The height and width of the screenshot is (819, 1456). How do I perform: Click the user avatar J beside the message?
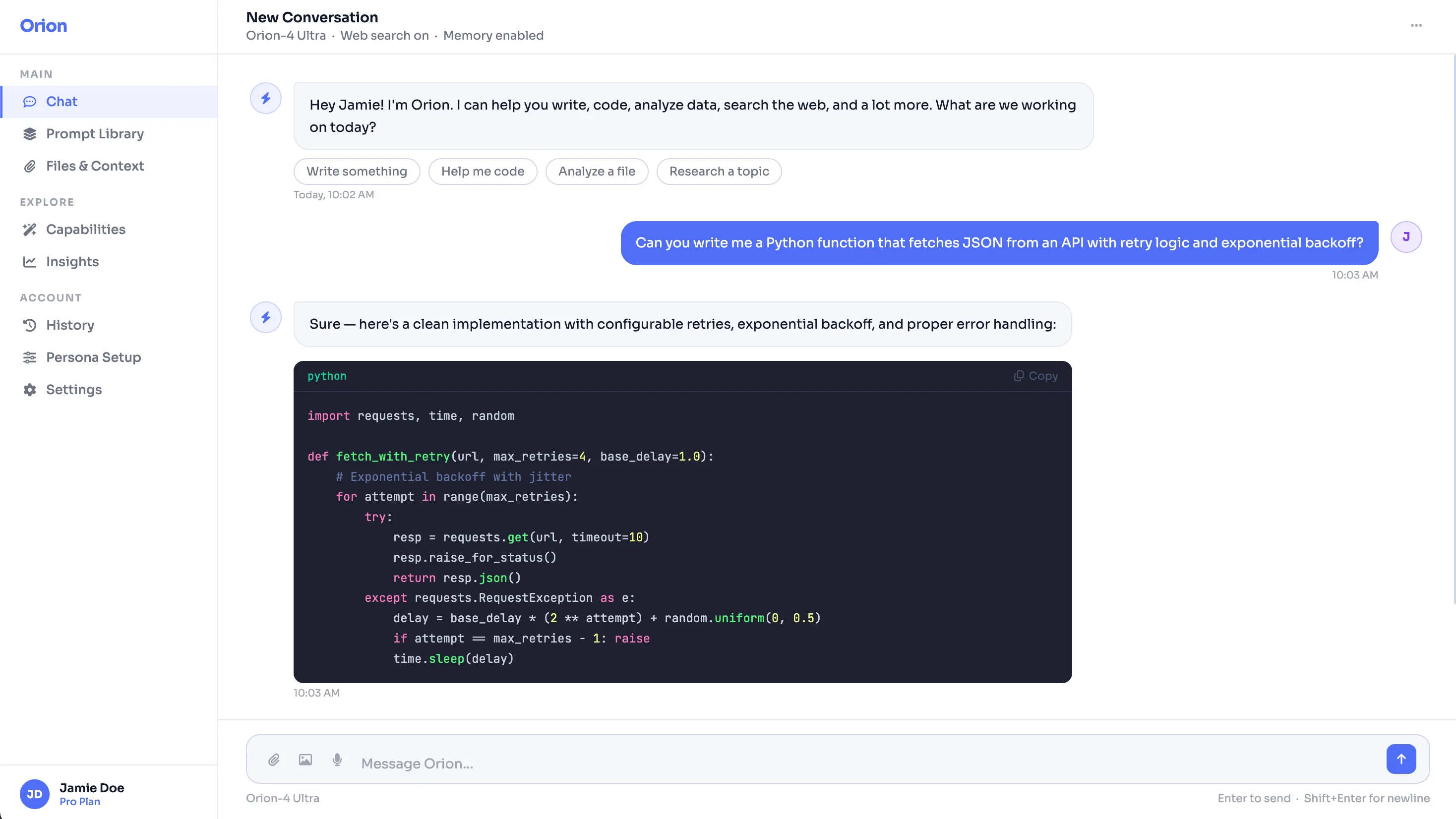[x=1406, y=237]
